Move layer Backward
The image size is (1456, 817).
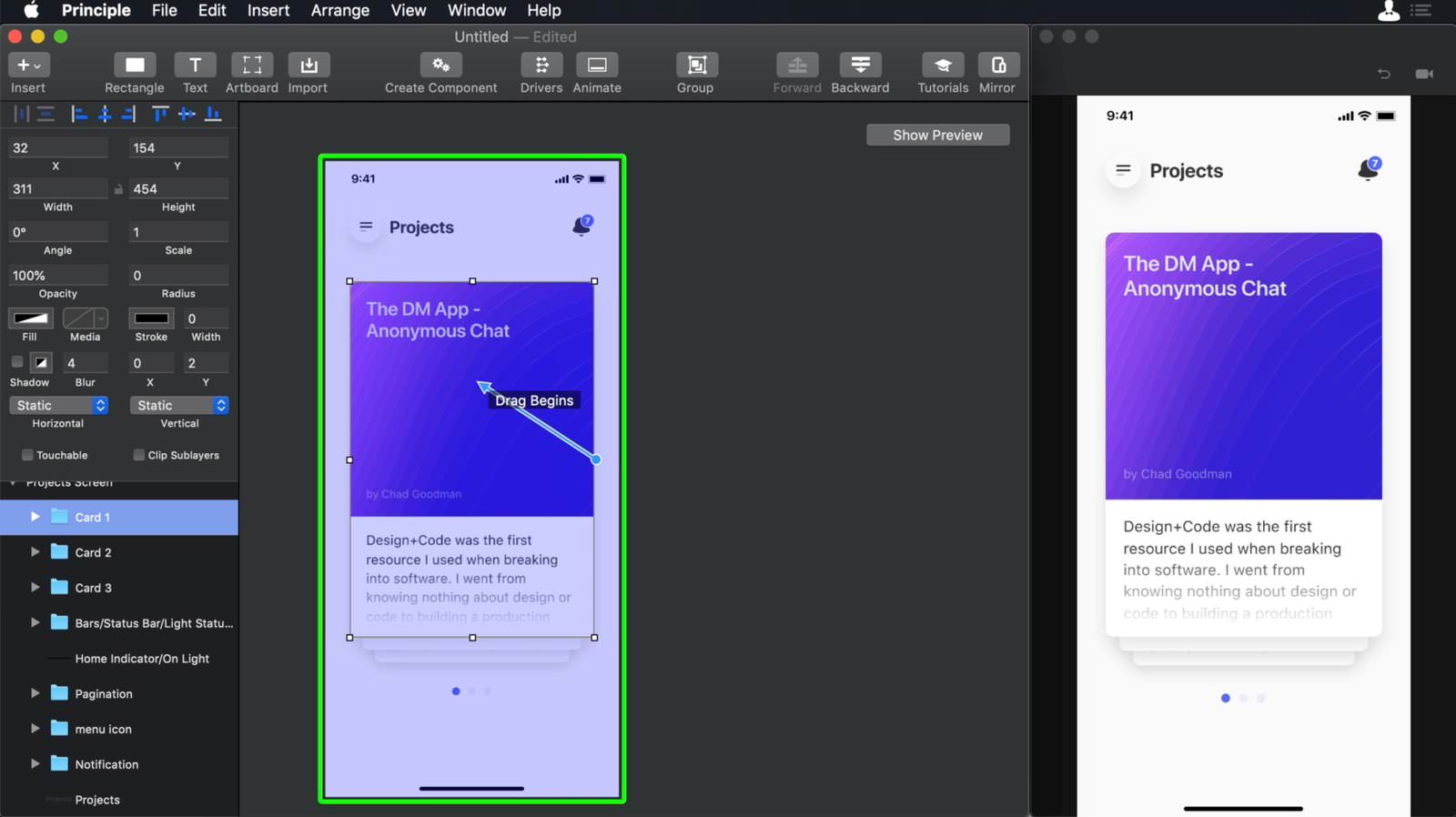pyautogui.click(x=860, y=66)
